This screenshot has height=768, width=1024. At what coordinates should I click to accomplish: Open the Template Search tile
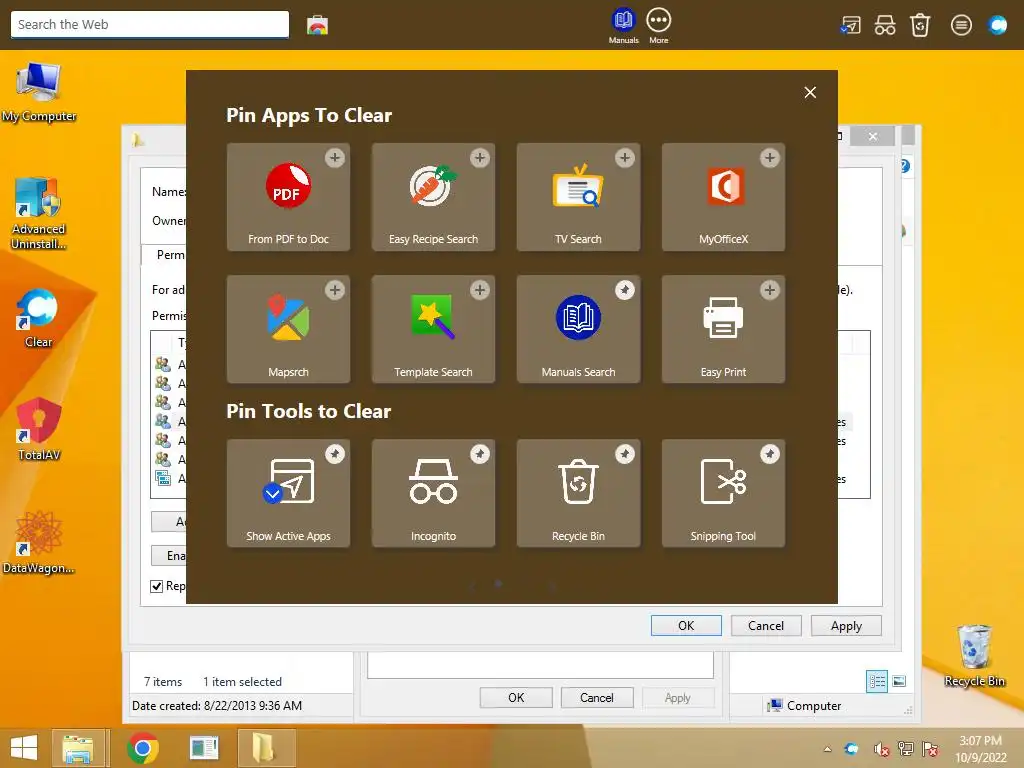click(433, 329)
